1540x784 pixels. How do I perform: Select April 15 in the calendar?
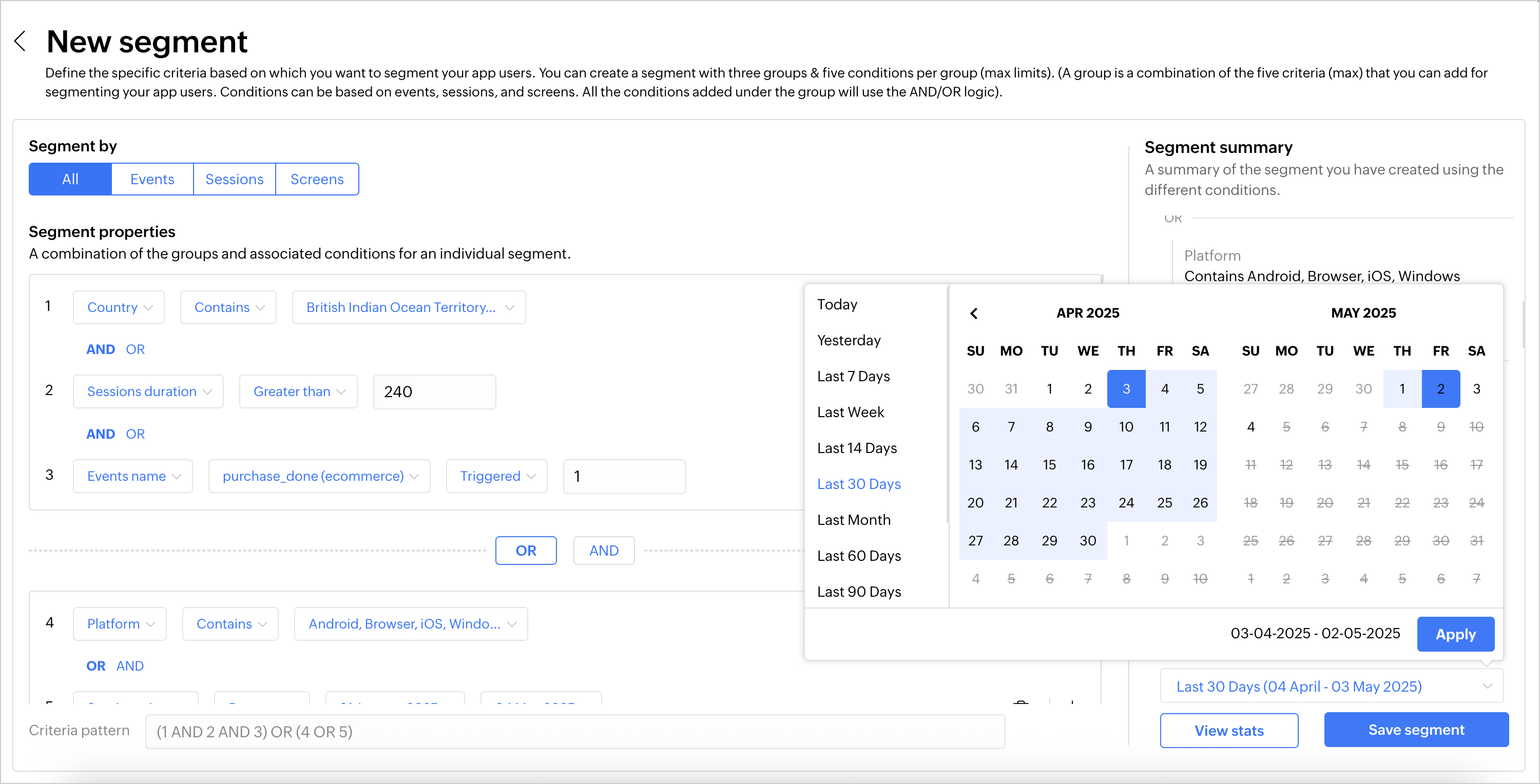tap(1049, 464)
